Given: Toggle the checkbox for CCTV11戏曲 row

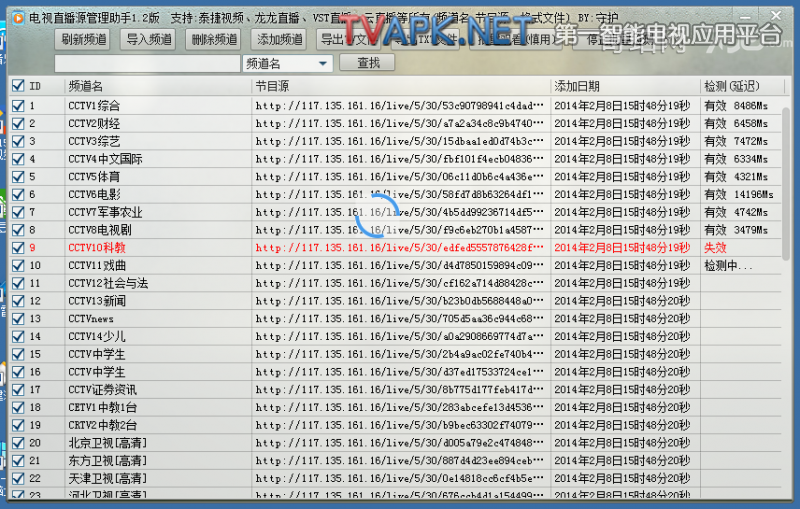Looking at the screenshot, I should pos(18,266).
